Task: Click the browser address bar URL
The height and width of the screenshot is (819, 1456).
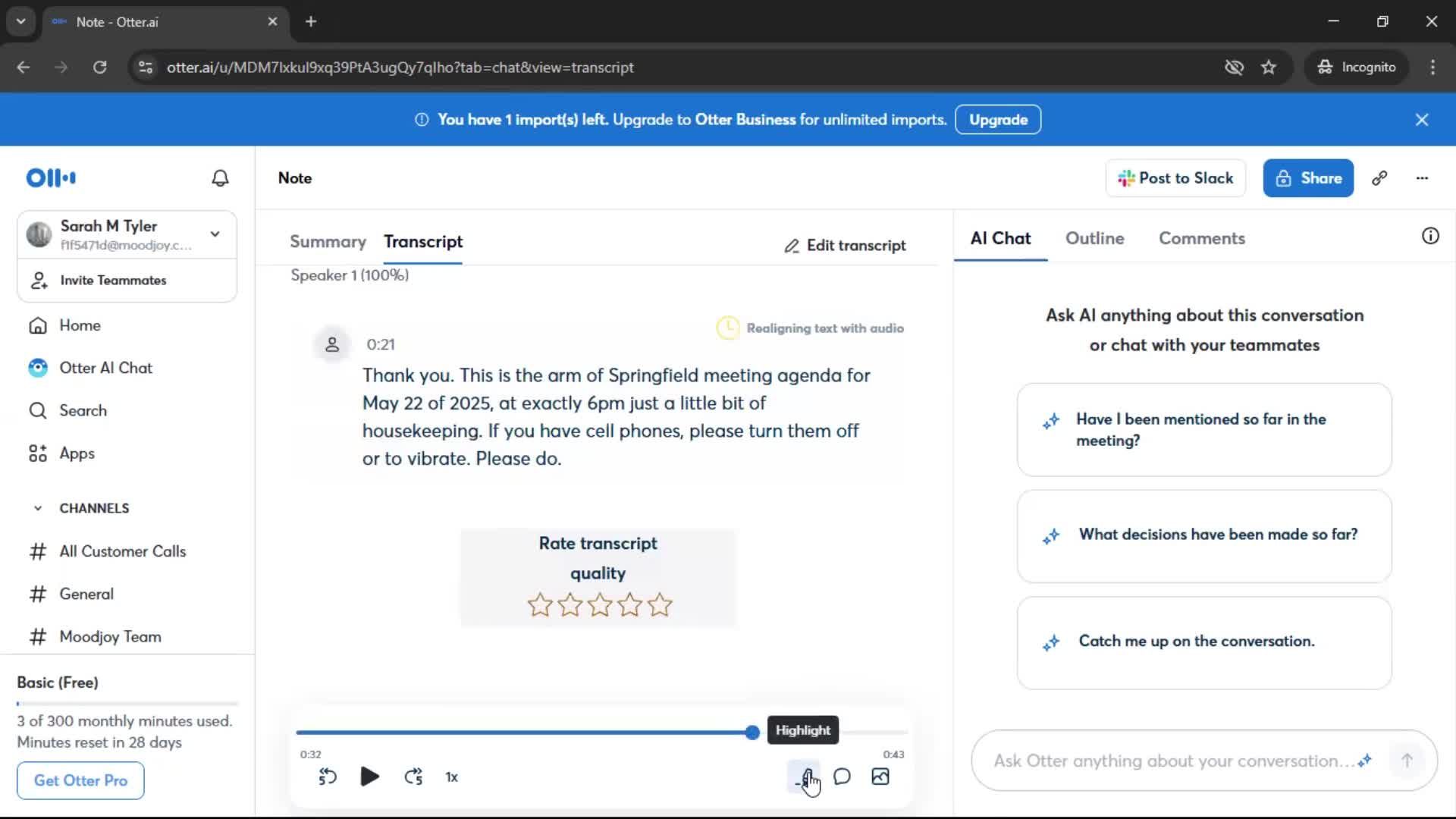Action: (400, 67)
